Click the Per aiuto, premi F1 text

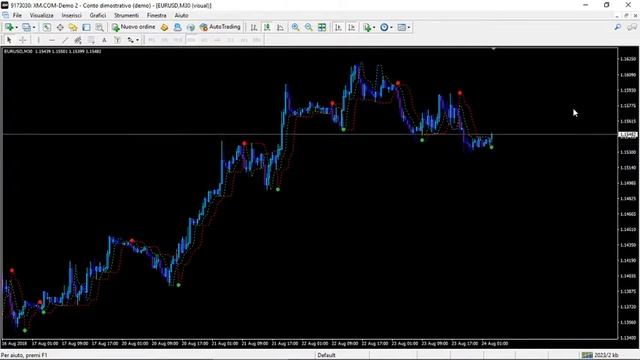[x=24, y=355]
